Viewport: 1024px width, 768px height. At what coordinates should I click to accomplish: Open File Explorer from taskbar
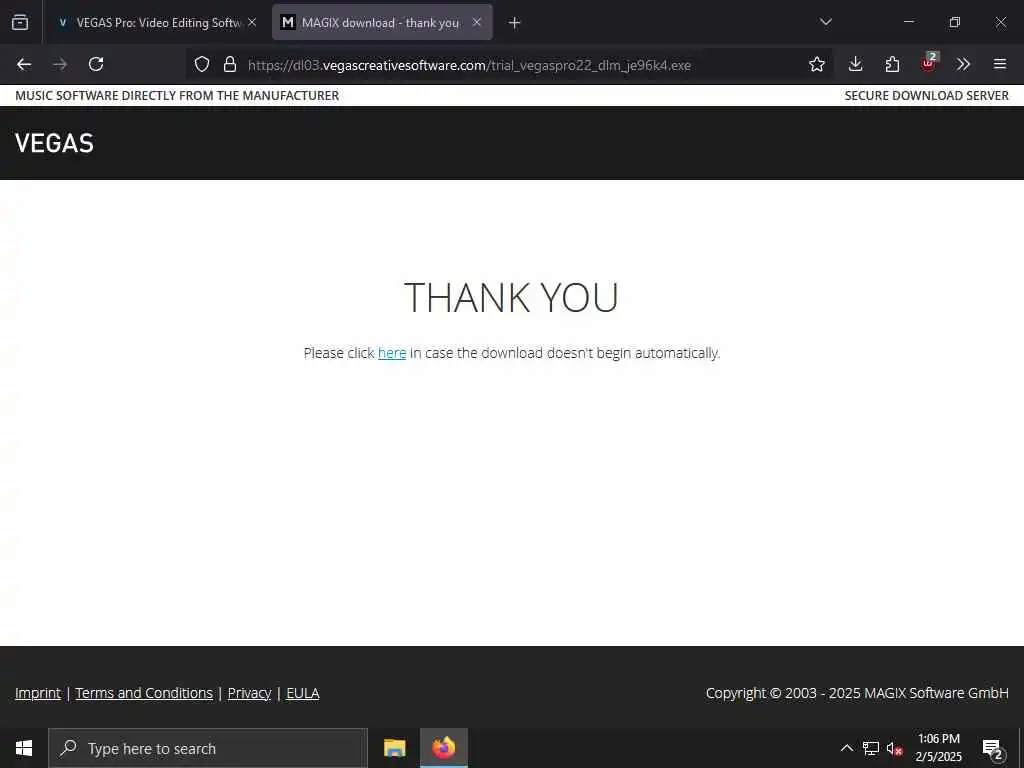[x=394, y=748]
